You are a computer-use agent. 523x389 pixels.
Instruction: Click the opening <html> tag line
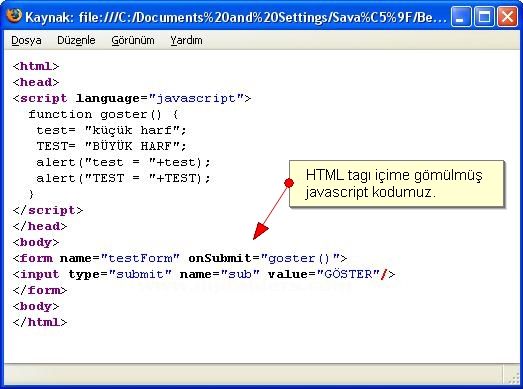tap(36, 66)
